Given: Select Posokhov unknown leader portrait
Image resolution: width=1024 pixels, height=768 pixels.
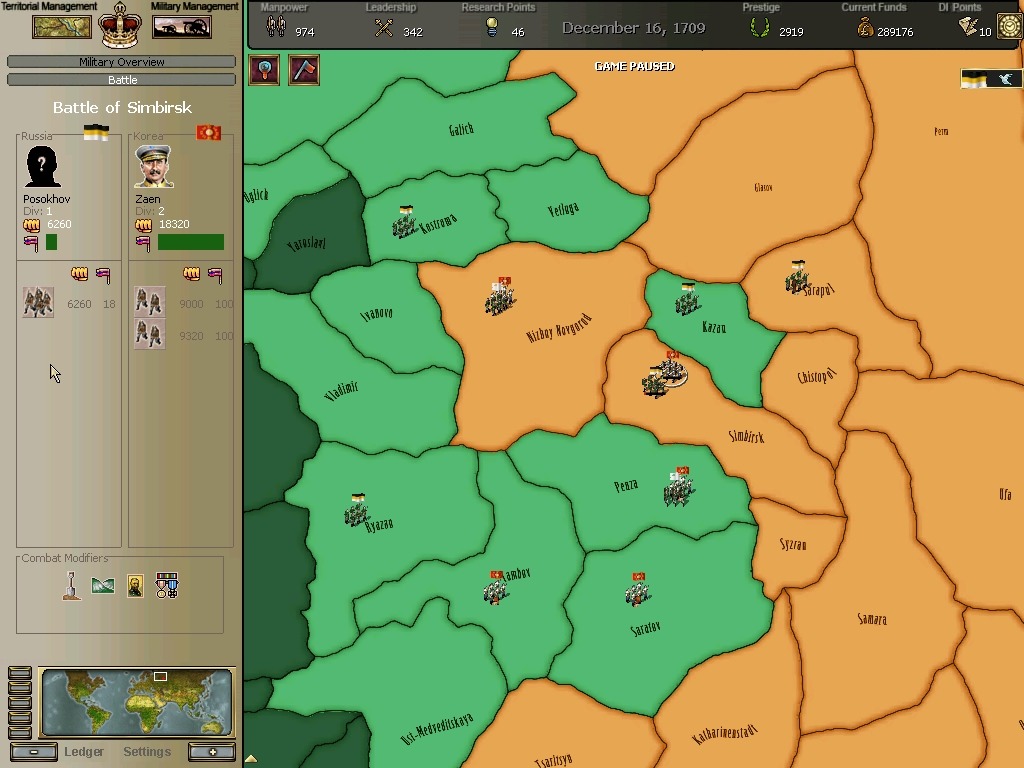Looking at the screenshot, I should (42, 167).
